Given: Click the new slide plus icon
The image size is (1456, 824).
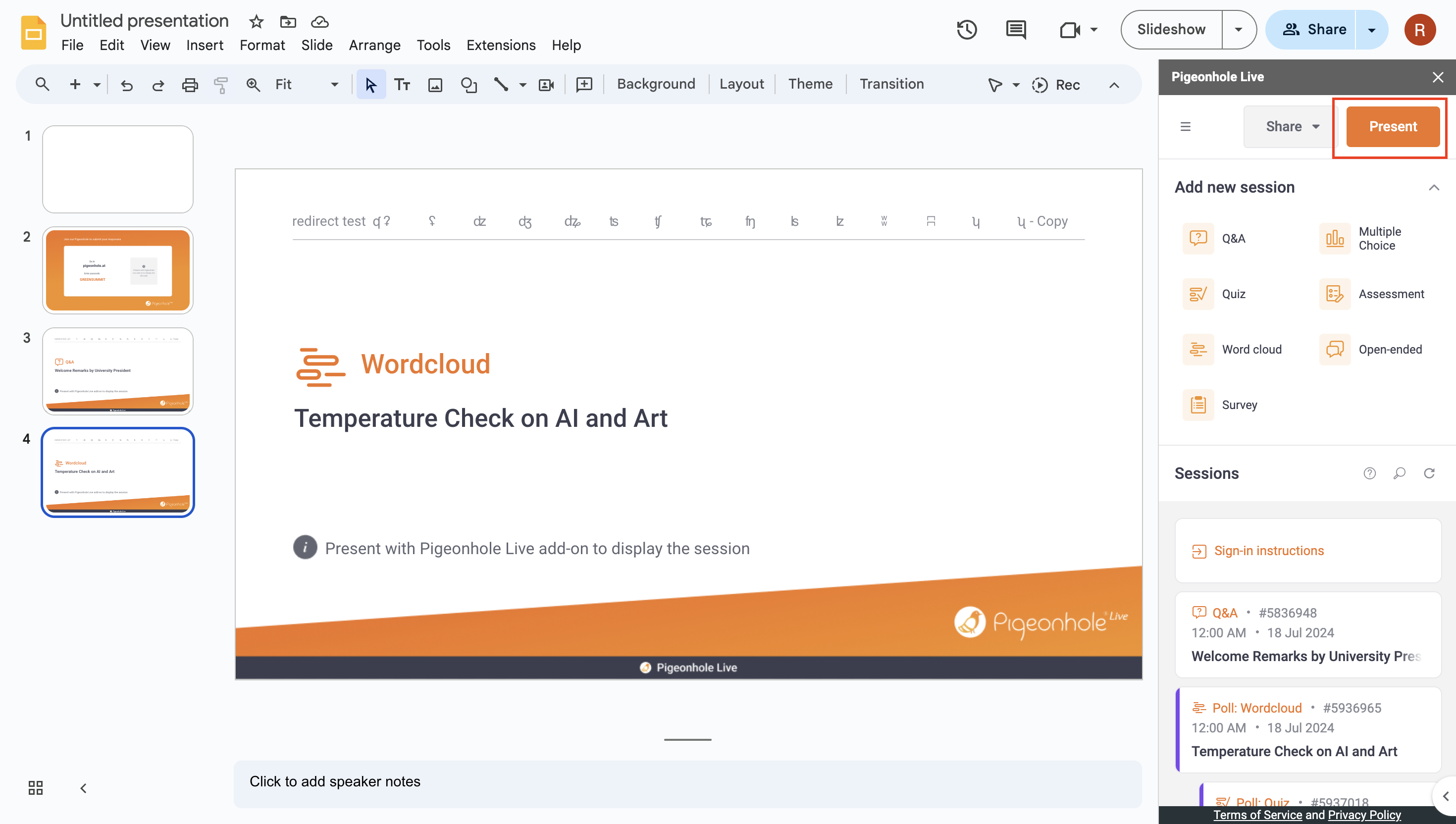Looking at the screenshot, I should click(x=75, y=84).
